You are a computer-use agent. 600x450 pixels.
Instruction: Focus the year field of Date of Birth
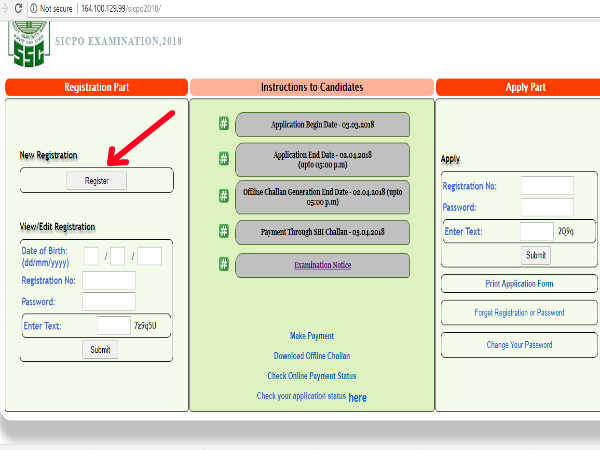(150, 256)
